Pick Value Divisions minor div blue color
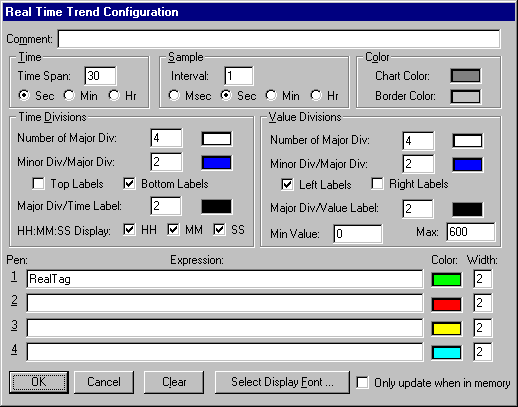This screenshot has width=518, height=407. [x=467, y=165]
